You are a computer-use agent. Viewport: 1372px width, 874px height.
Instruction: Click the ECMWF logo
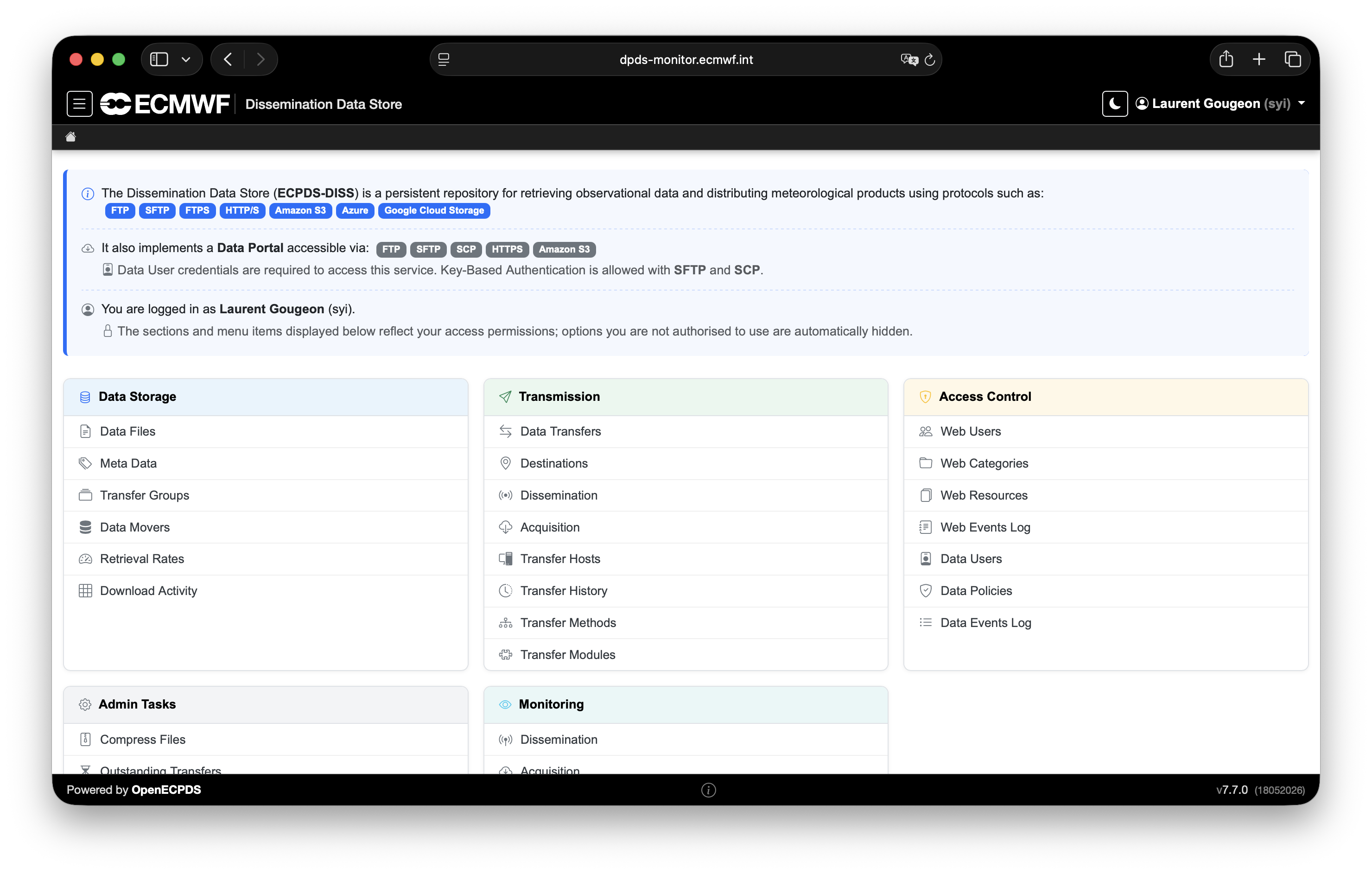click(x=165, y=104)
